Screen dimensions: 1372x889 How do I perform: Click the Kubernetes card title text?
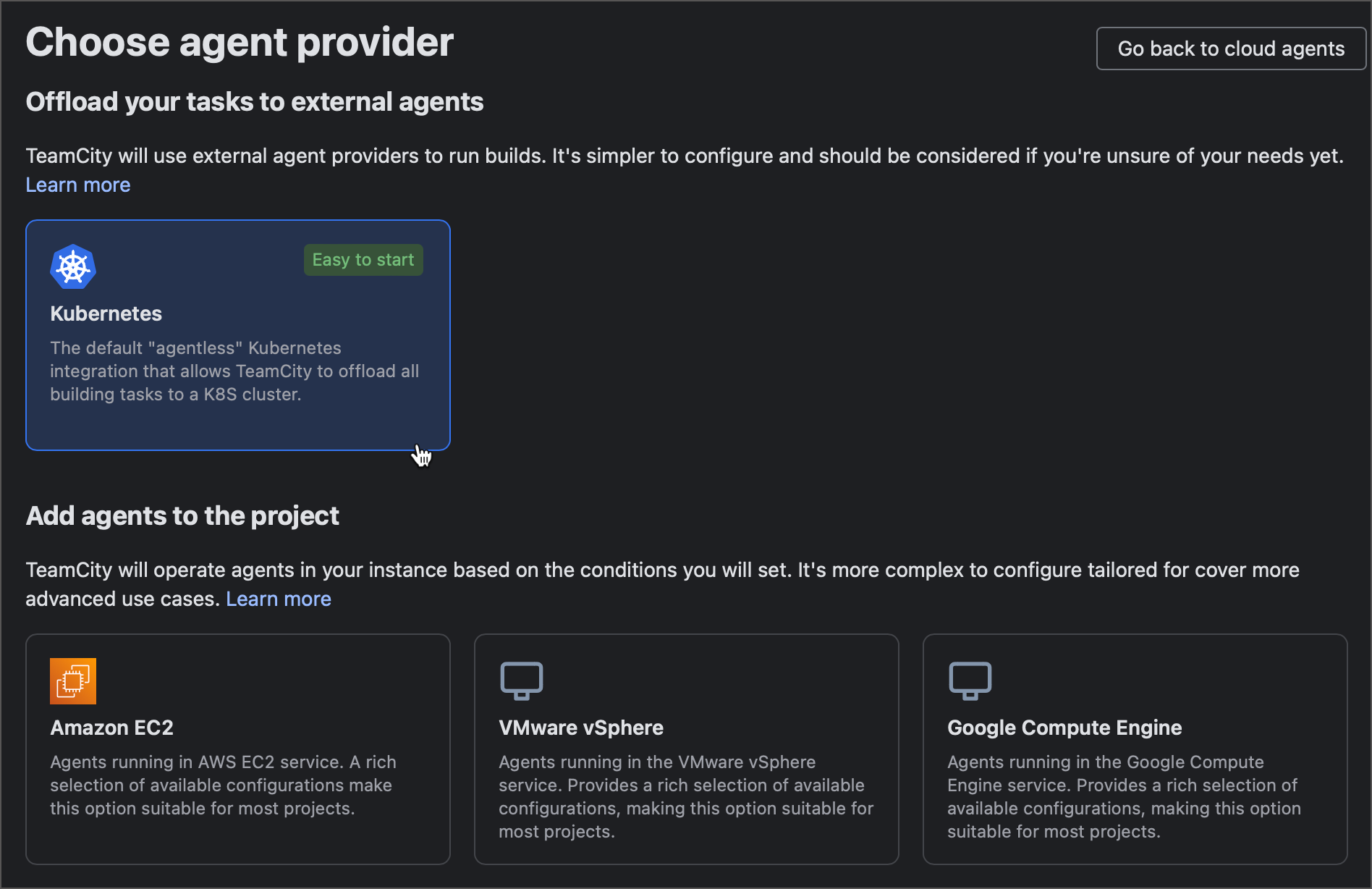coord(106,313)
